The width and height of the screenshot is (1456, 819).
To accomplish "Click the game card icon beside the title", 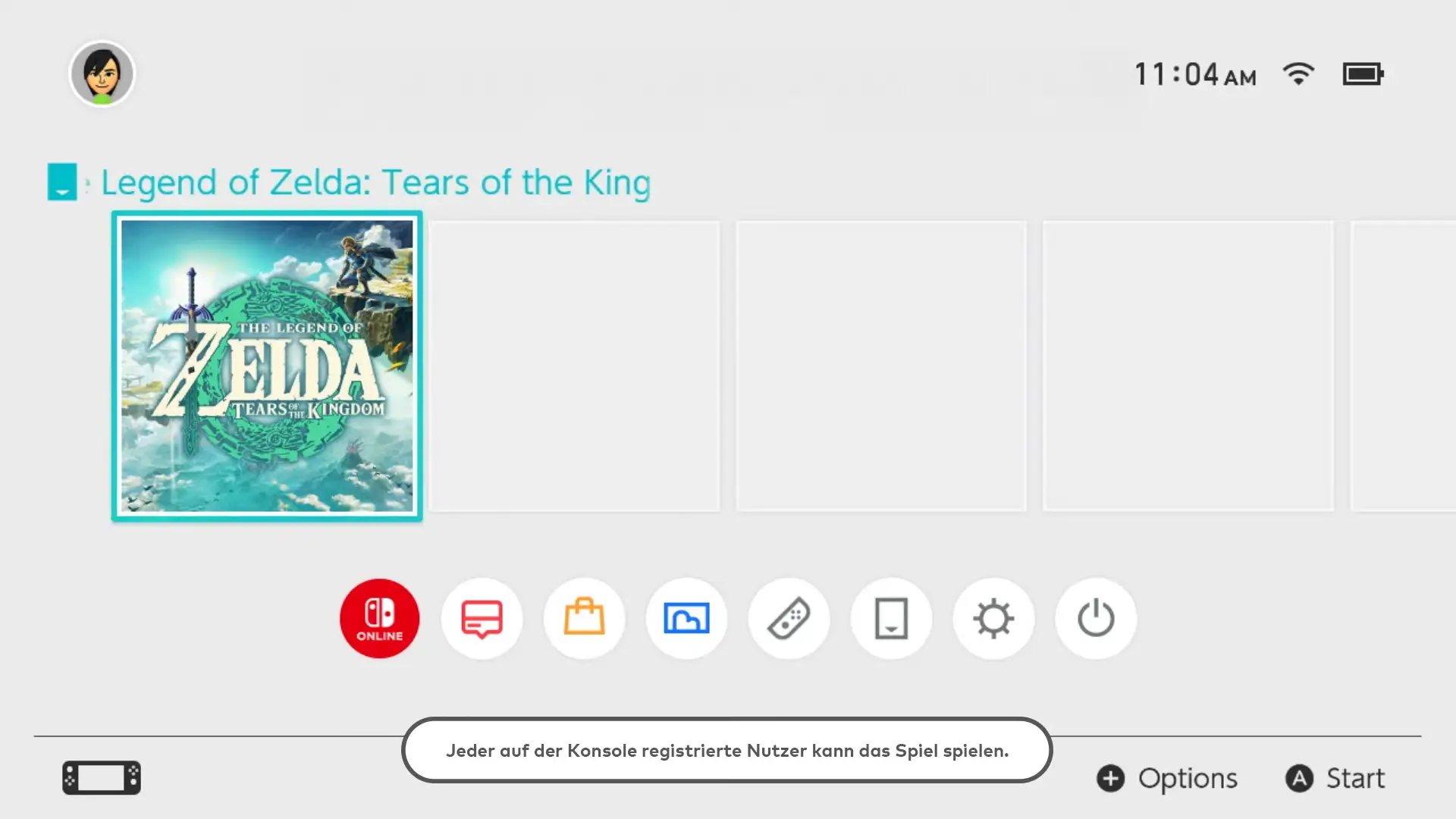I will tap(62, 182).
